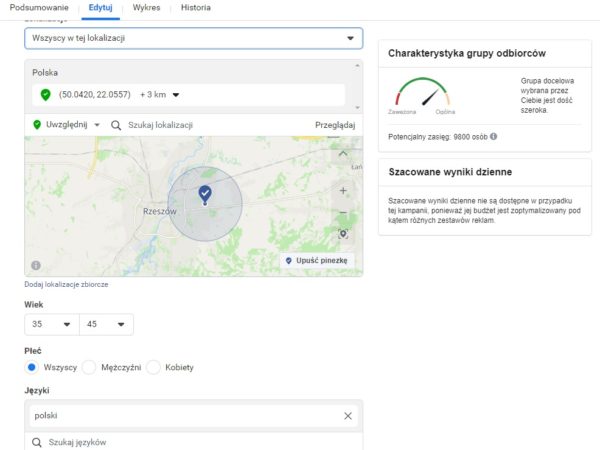Collapse map with the up chevron icon
600x450 pixels.
tap(343, 155)
